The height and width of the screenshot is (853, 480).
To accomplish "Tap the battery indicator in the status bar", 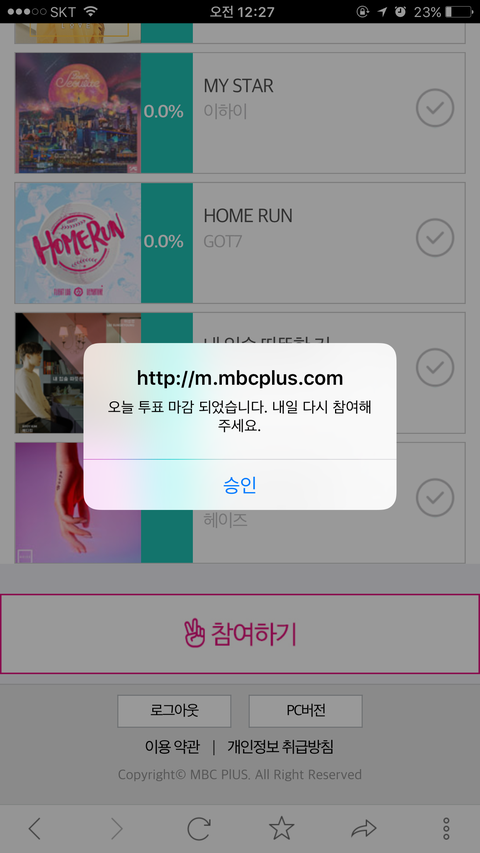I will tap(458, 11).
